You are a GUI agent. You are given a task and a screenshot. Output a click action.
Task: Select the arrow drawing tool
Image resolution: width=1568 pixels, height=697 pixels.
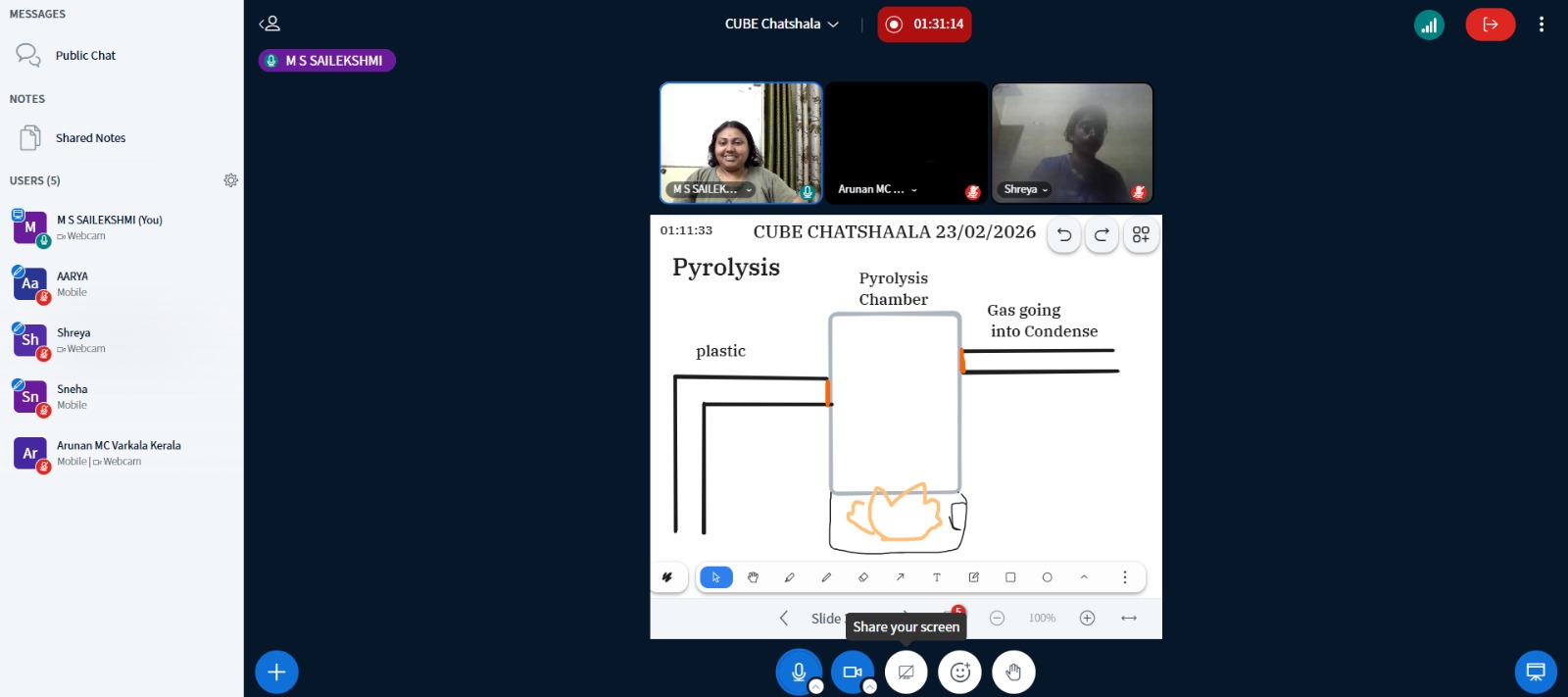click(x=900, y=577)
